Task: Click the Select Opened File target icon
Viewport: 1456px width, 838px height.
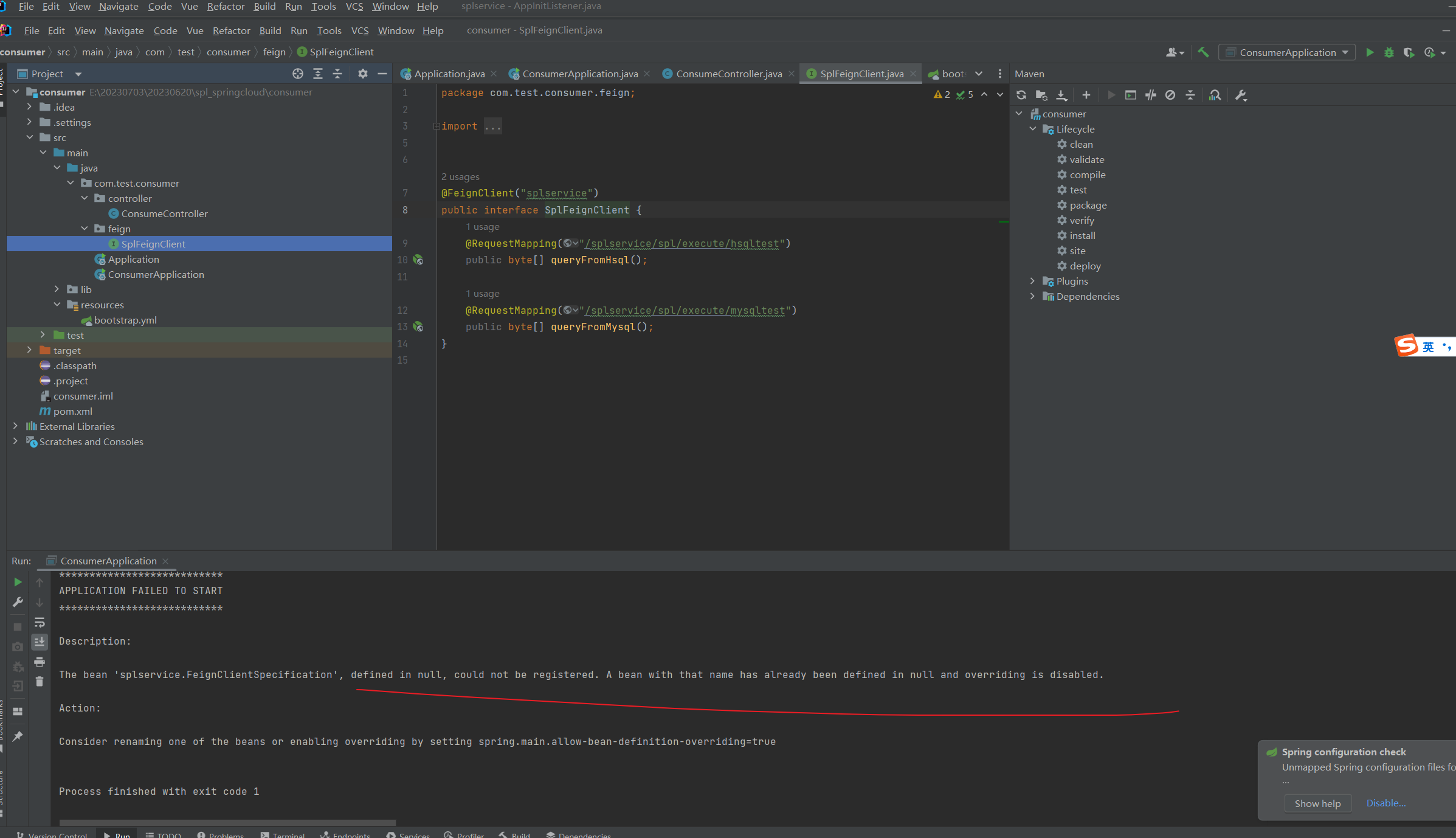Action: tap(297, 74)
